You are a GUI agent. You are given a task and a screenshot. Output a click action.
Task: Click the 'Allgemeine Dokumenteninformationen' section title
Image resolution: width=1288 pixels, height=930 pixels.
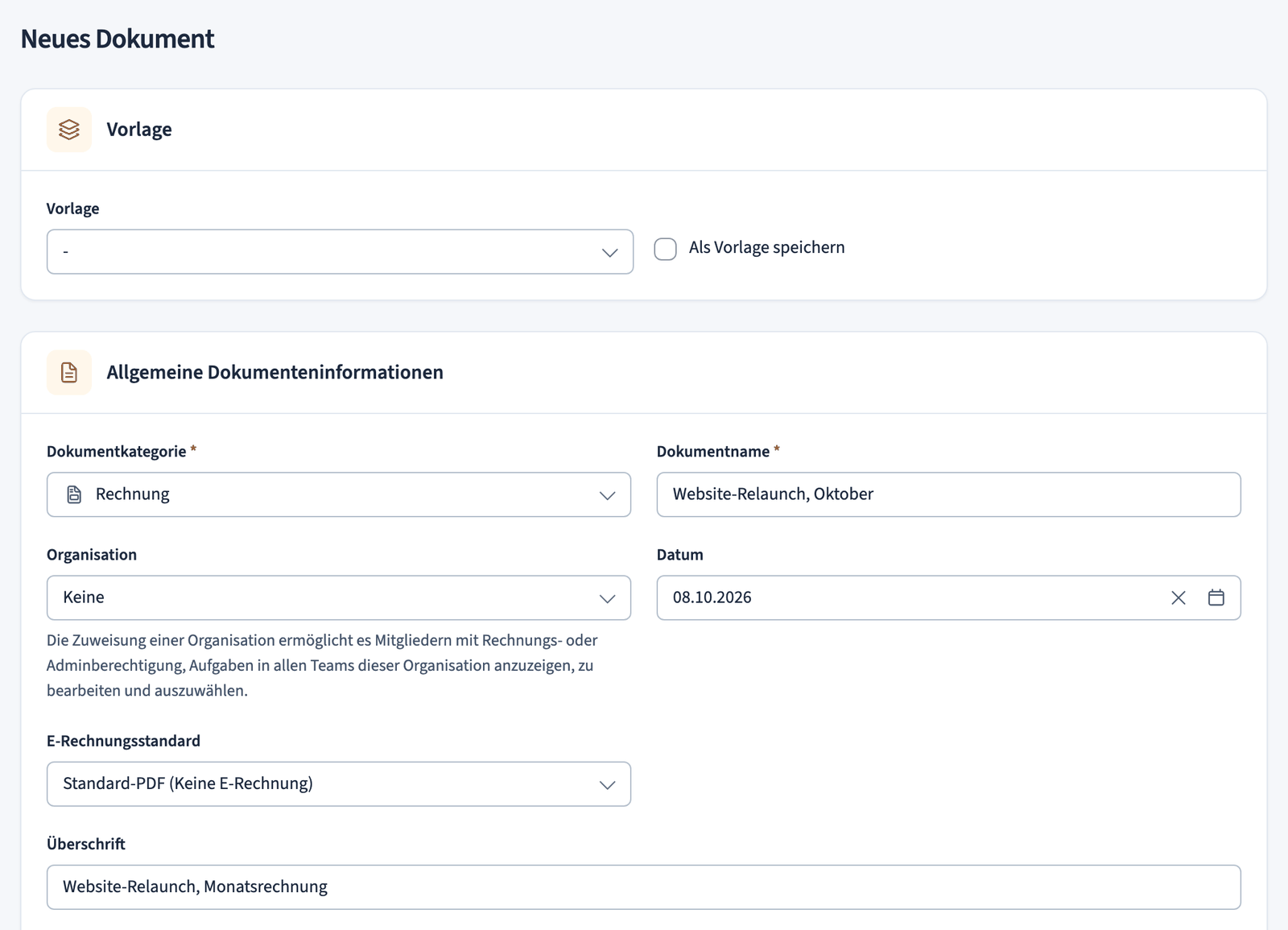click(275, 372)
